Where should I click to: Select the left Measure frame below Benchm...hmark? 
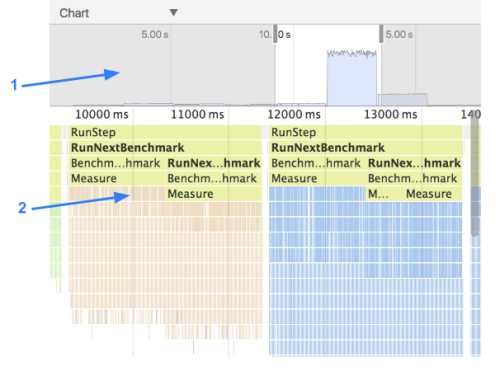click(x=117, y=178)
